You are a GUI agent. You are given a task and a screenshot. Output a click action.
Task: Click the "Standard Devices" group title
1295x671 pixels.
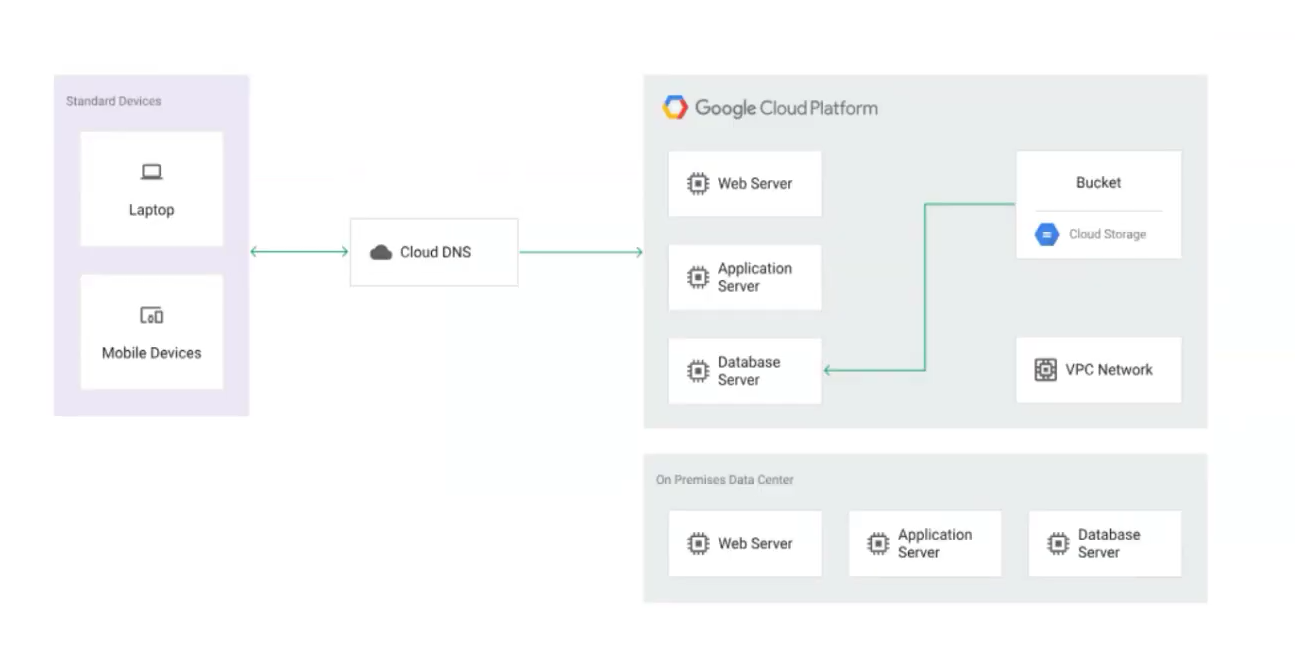pos(113,101)
